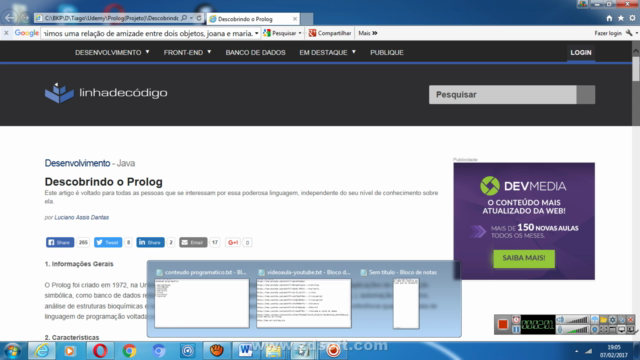Click the Twitter Tweet button
This screenshot has height=360, width=640.
(108, 242)
